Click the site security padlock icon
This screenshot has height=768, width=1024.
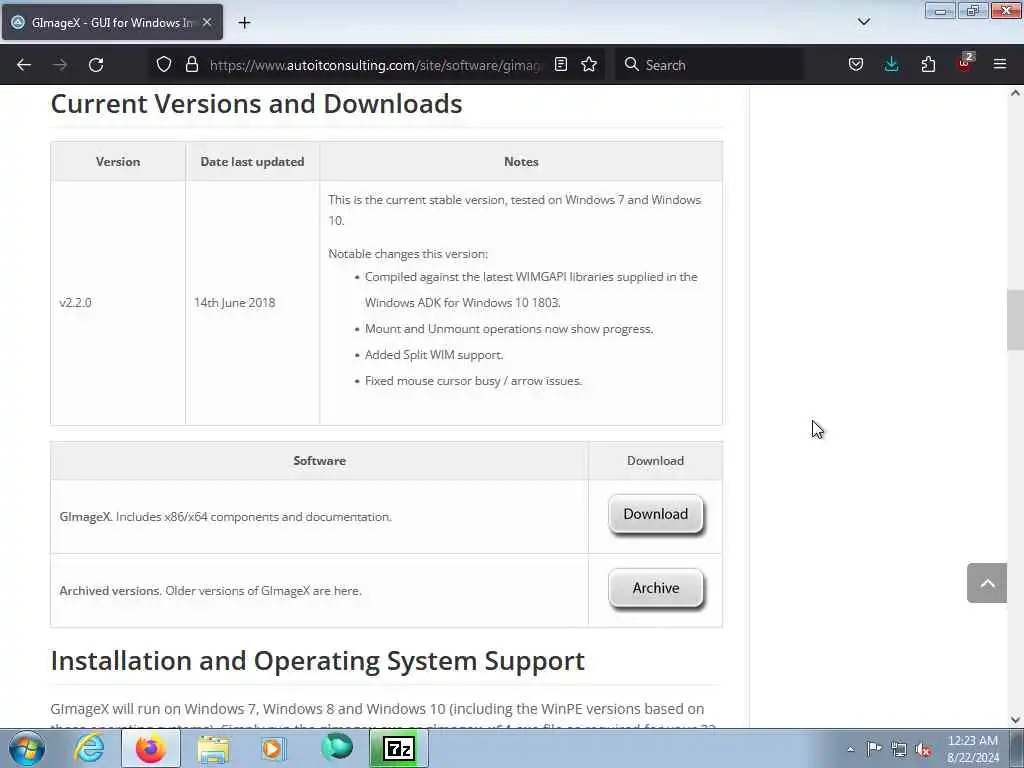[x=191, y=65]
